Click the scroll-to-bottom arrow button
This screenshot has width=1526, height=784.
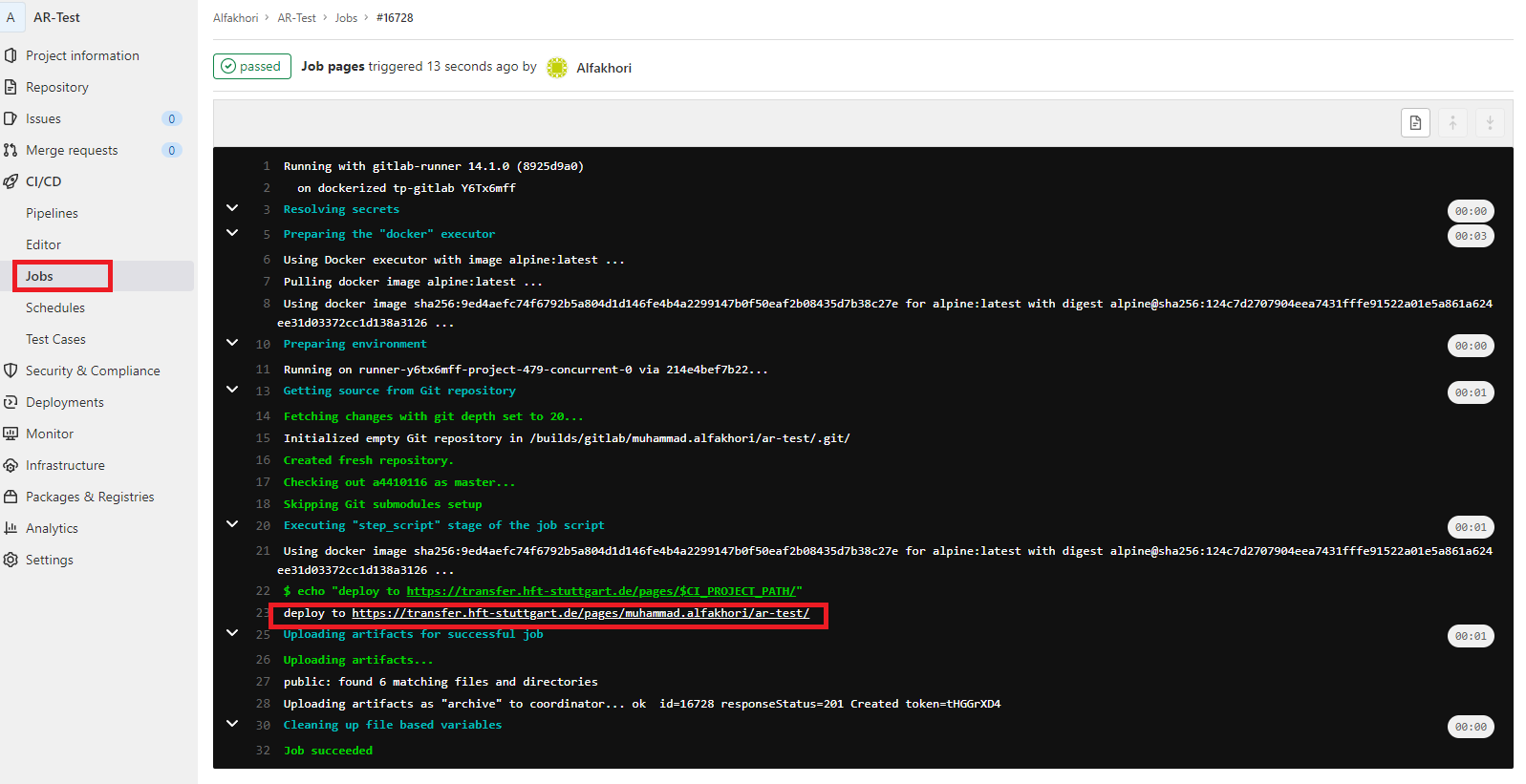click(x=1490, y=122)
